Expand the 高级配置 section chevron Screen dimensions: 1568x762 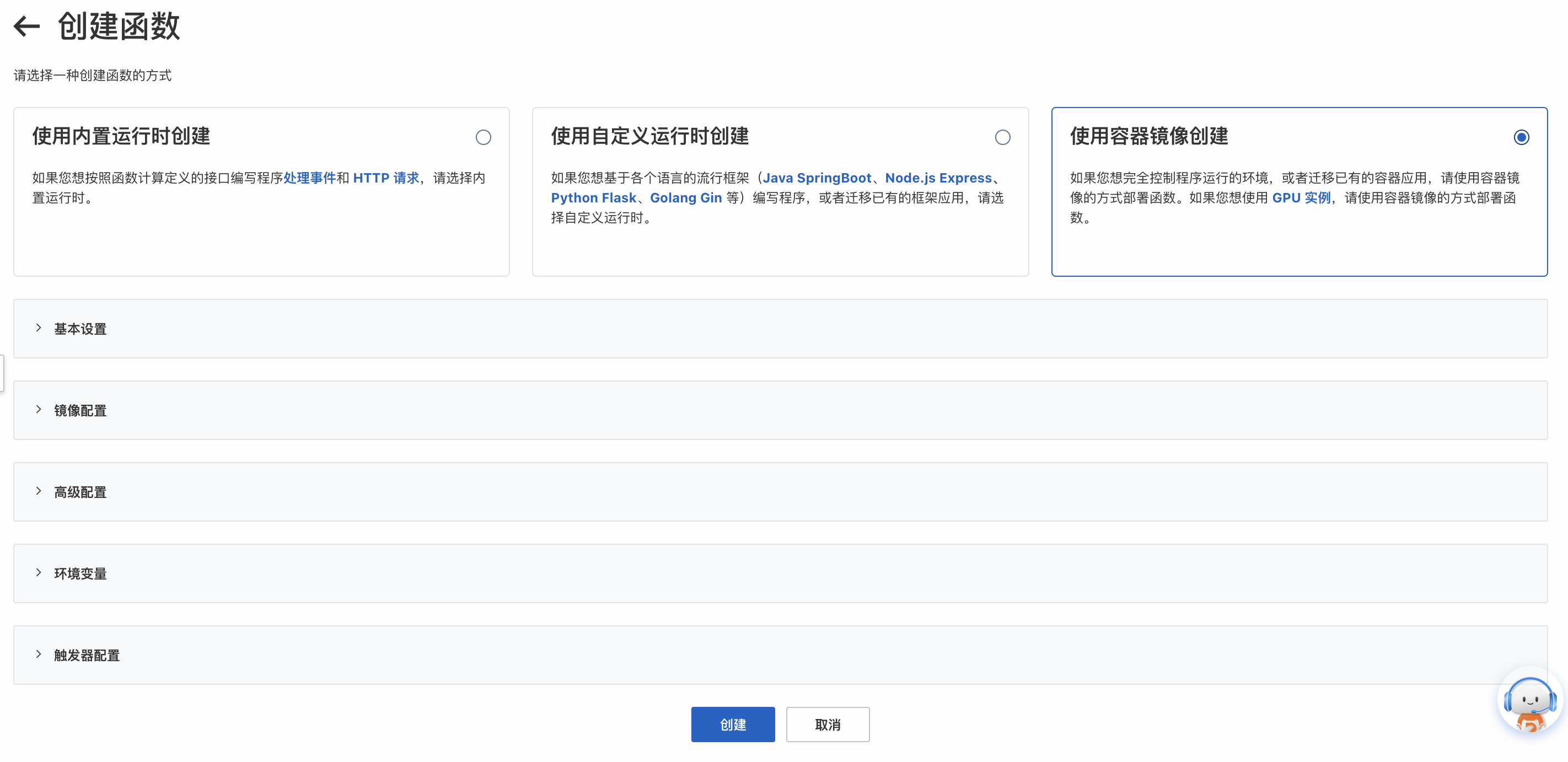pos(39,491)
